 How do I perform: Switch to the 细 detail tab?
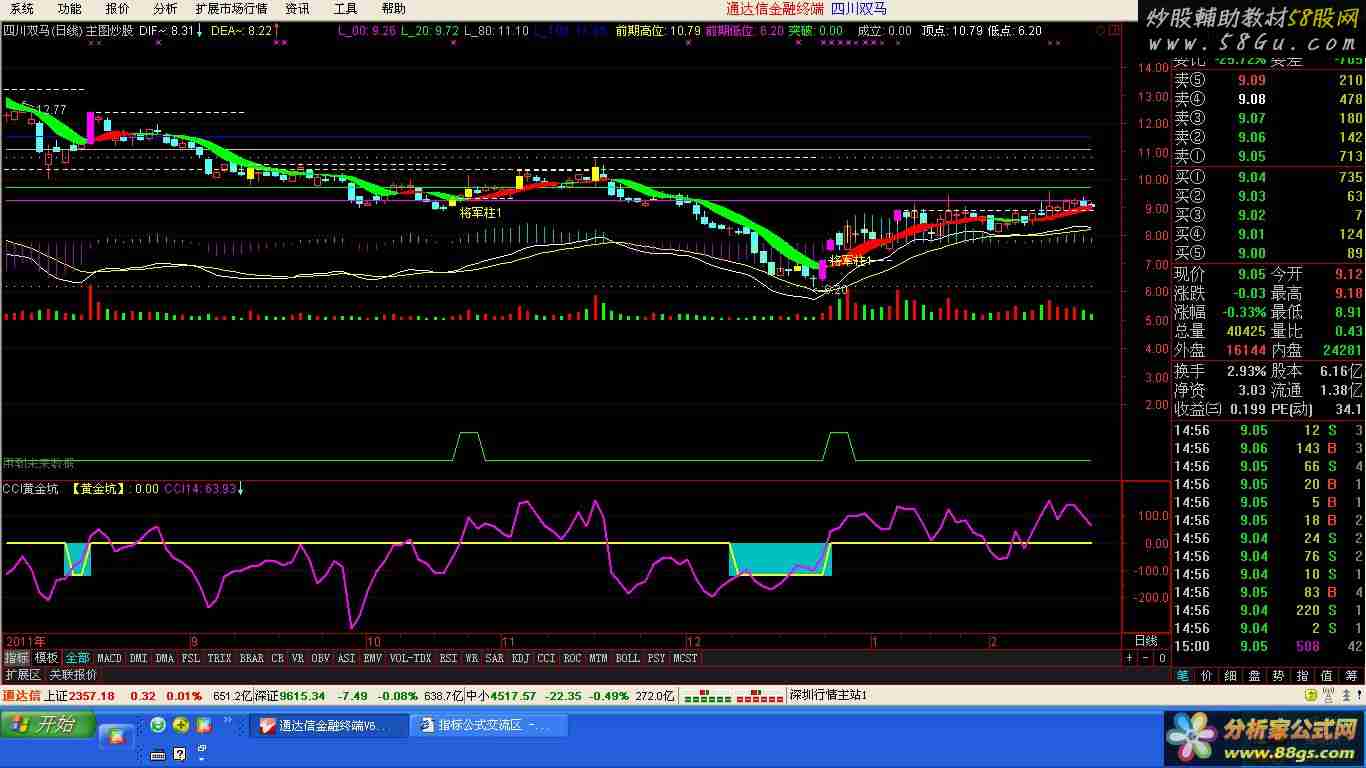(x=1230, y=676)
